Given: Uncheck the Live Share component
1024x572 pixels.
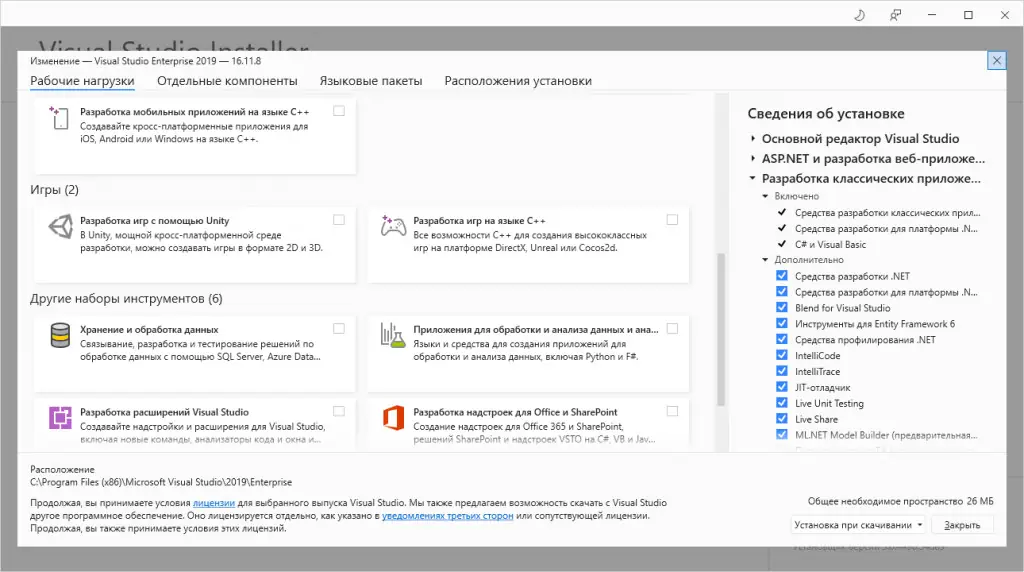Looking at the screenshot, I should (x=782, y=419).
